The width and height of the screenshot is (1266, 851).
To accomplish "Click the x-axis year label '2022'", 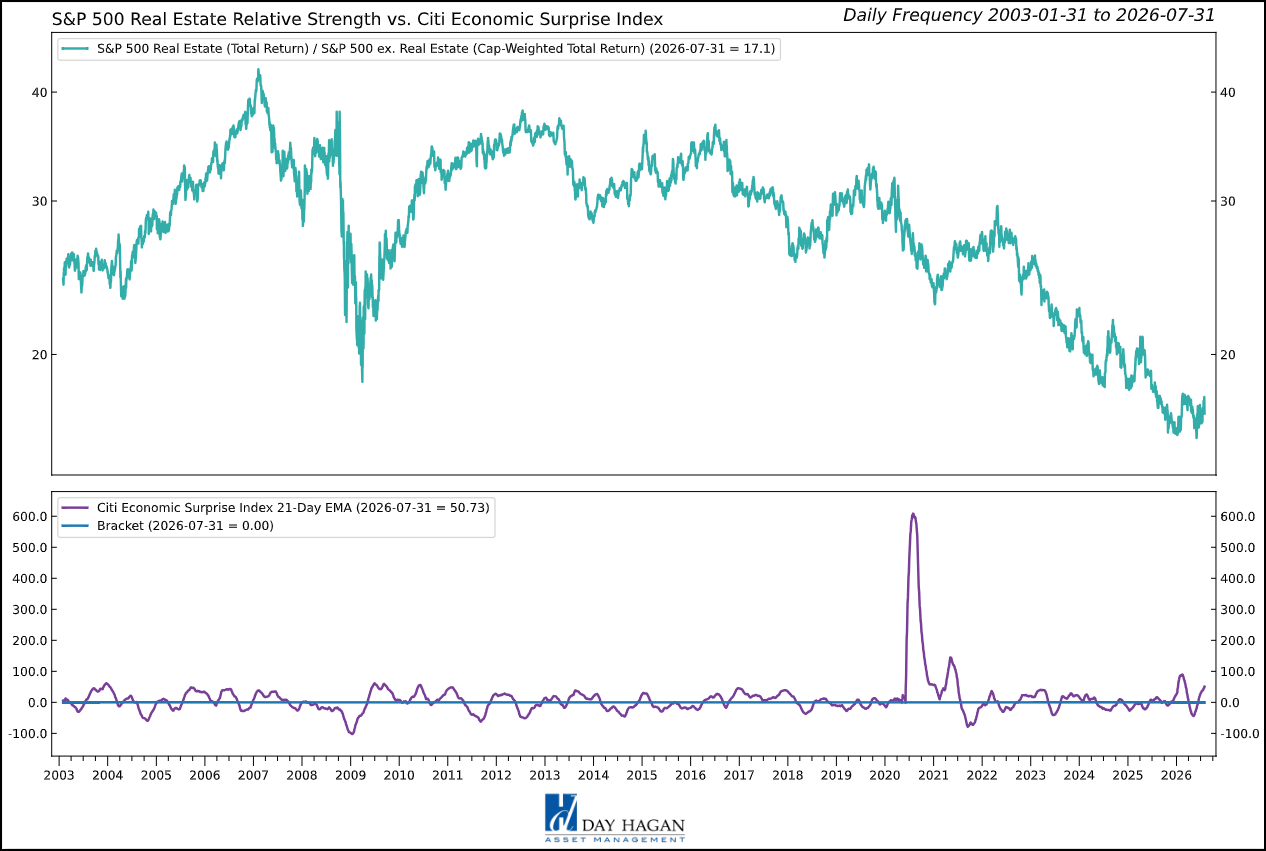I will [982, 775].
